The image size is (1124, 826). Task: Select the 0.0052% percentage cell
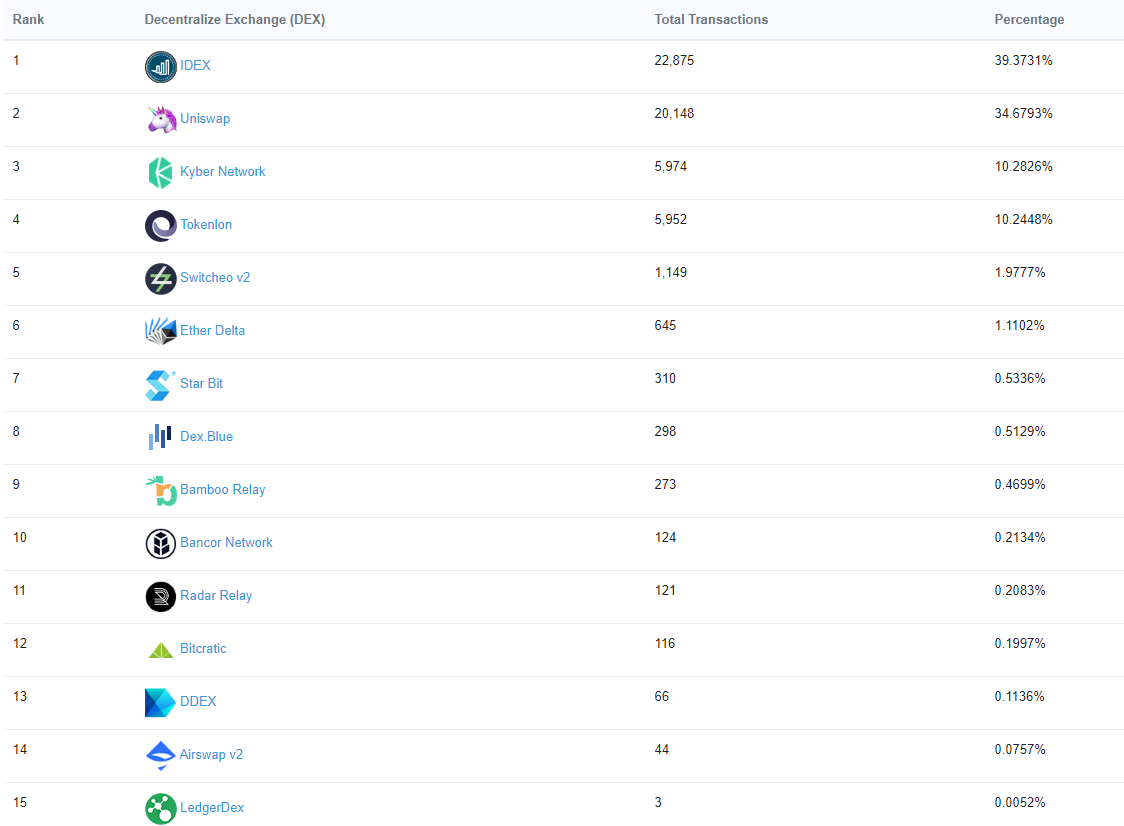click(1019, 803)
